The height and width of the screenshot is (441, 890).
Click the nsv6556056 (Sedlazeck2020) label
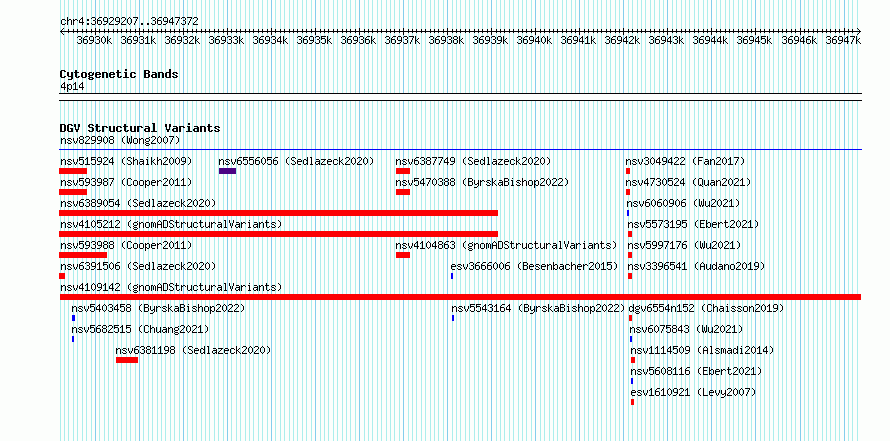pos(296,161)
